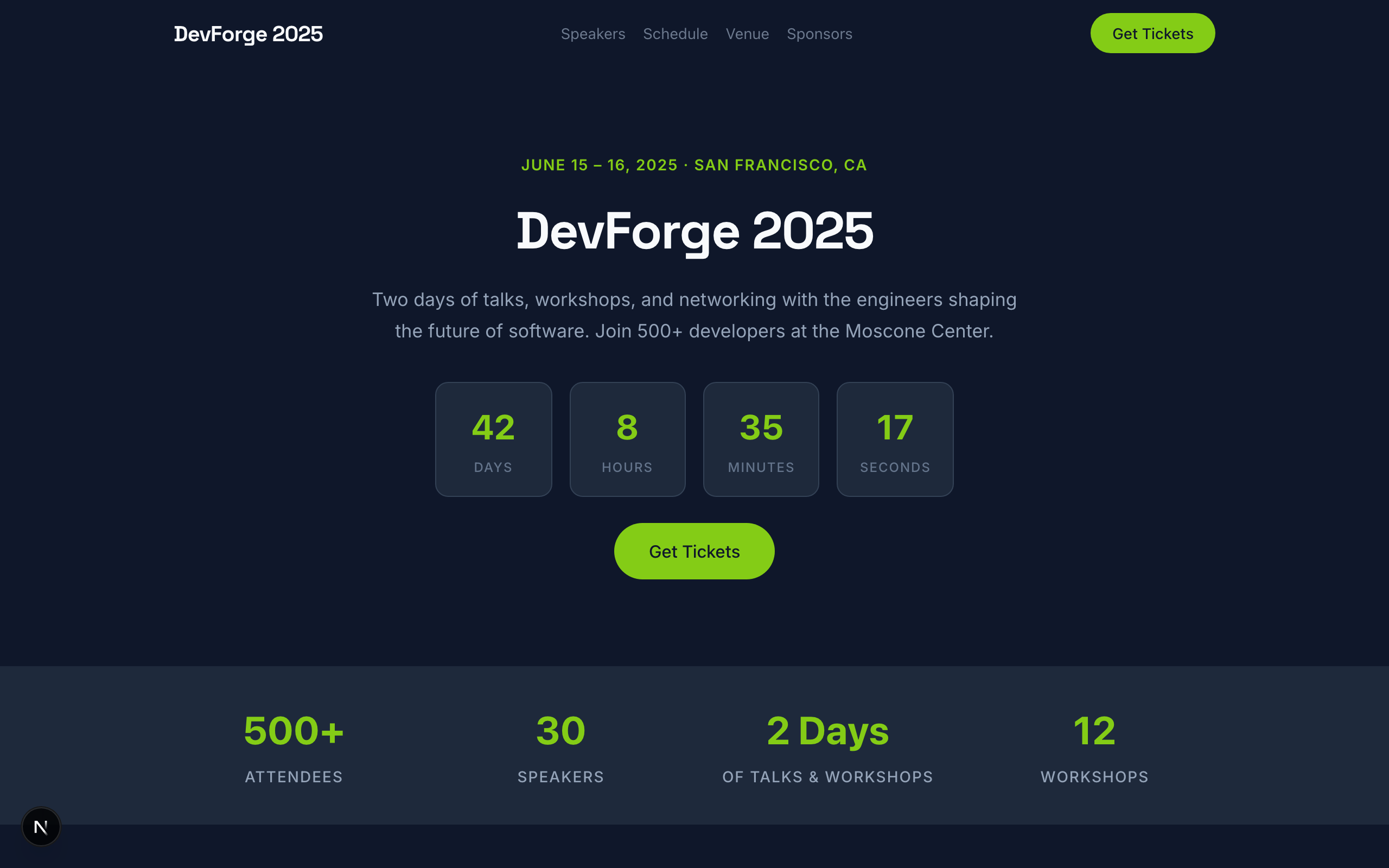Image resolution: width=1389 pixels, height=868 pixels.
Task: Open the Venue nav link
Action: [747, 34]
